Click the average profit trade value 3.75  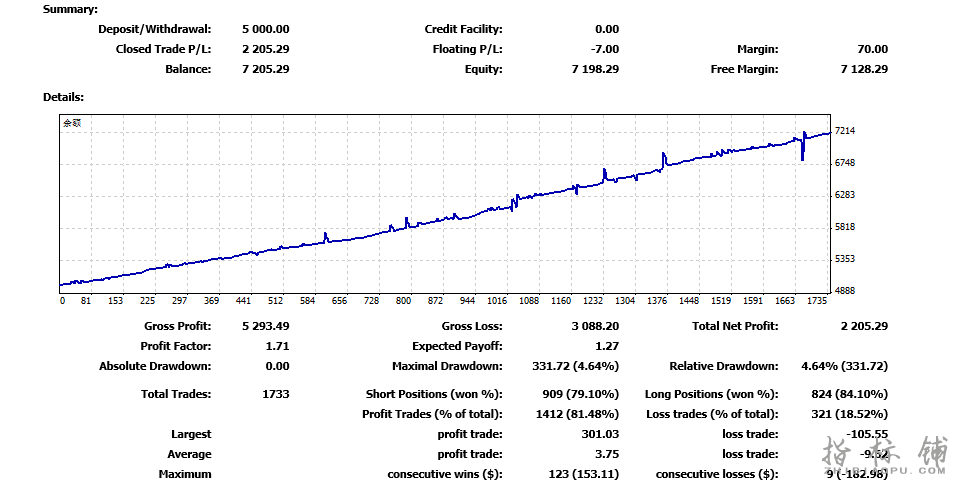click(607, 454)
